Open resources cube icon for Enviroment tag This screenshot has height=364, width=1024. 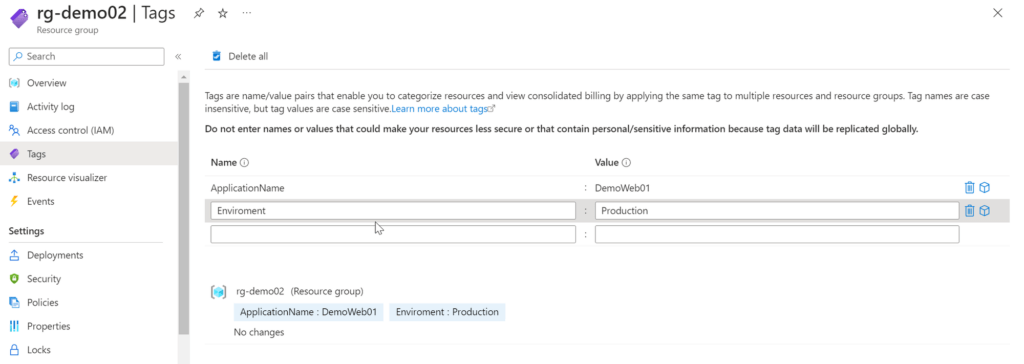tap(985, 210)
